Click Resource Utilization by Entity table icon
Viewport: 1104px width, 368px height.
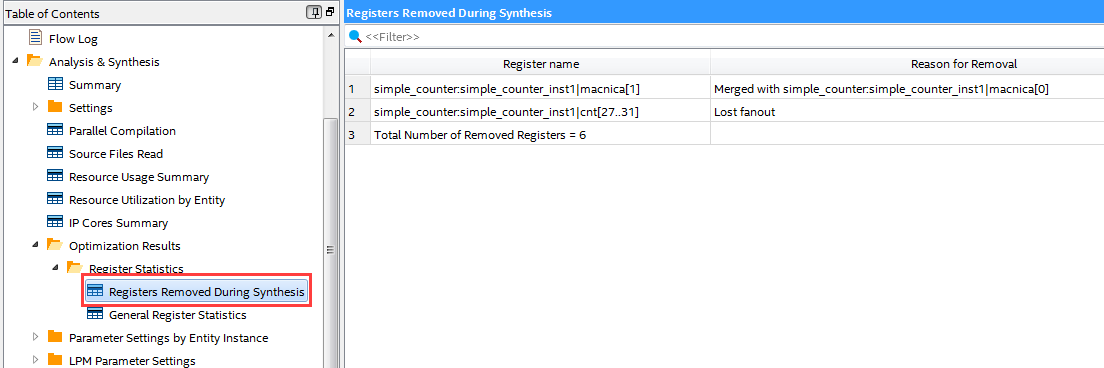55,199
